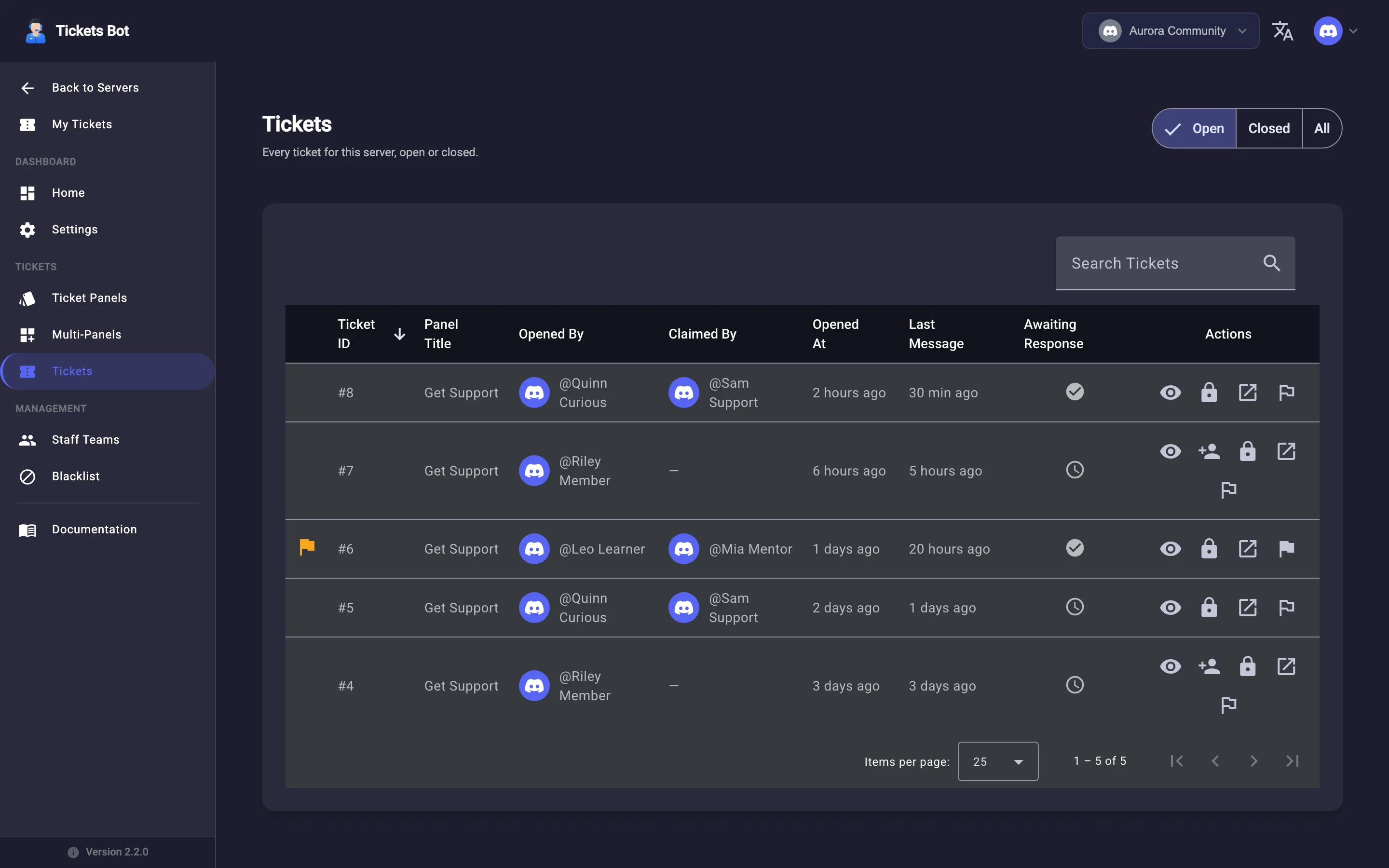Click @Mia Mentor in ticket #6
The height and width of the screenshot is (868, 1389).
pyautogui.click(x=750, y=549)
